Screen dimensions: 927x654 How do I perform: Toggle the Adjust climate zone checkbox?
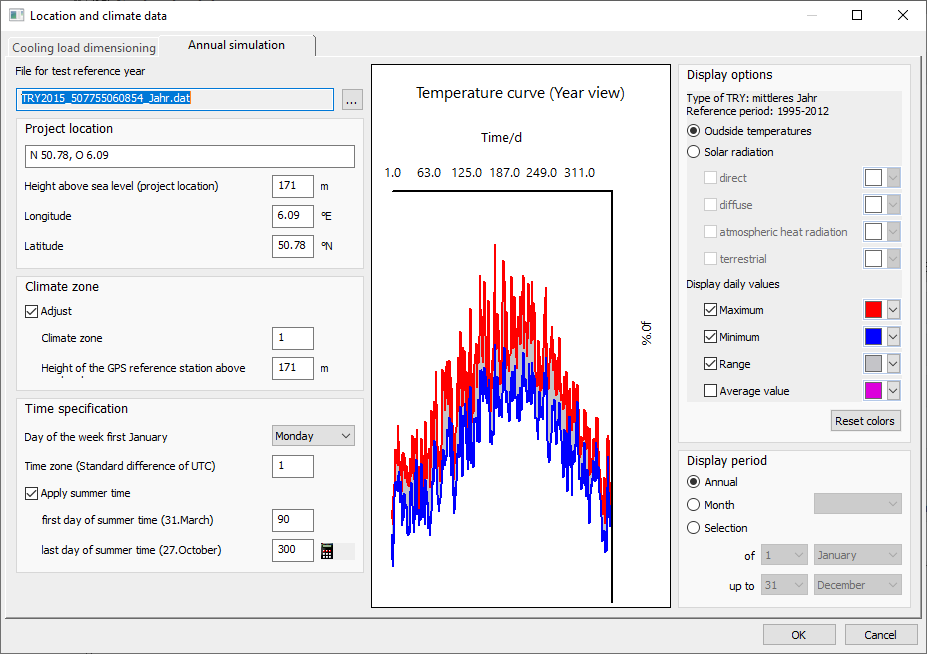point(32,311)
